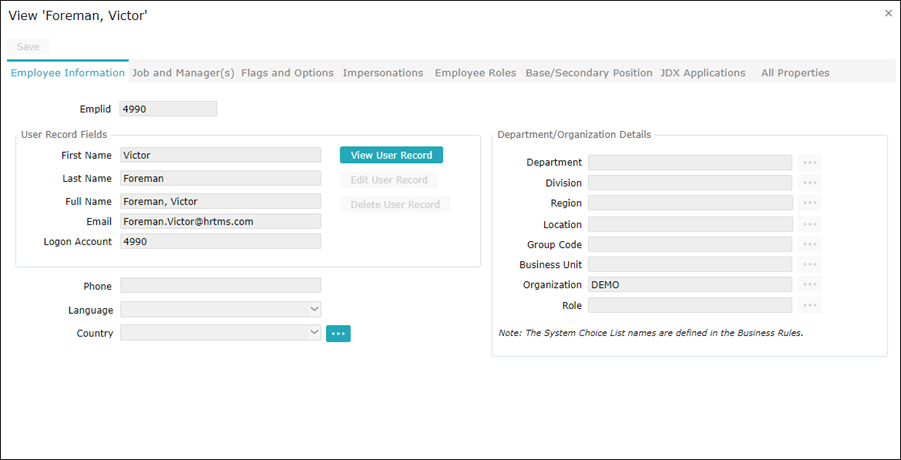Select the Employee Roles tab

point(475,73)
